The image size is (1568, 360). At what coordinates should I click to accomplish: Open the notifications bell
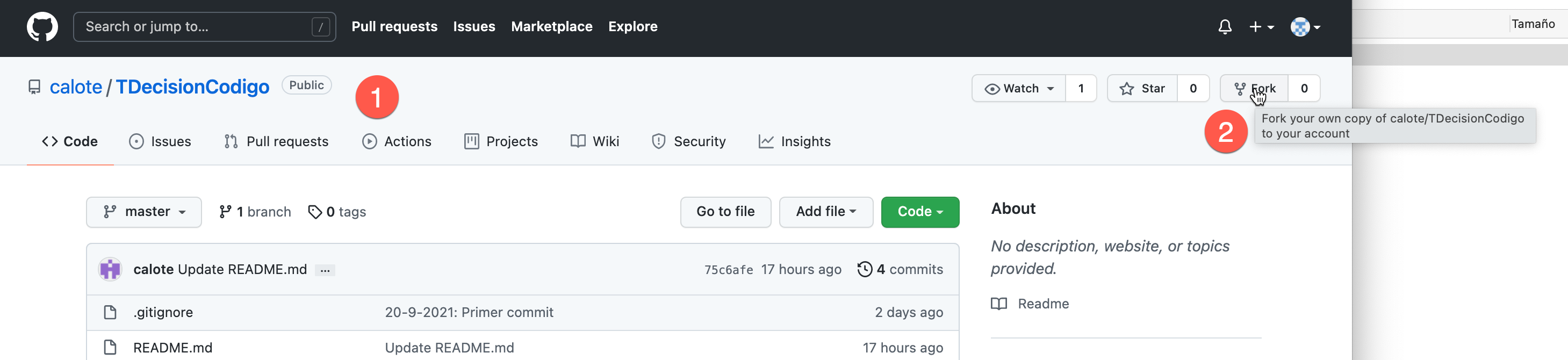tap(1225, 27)
